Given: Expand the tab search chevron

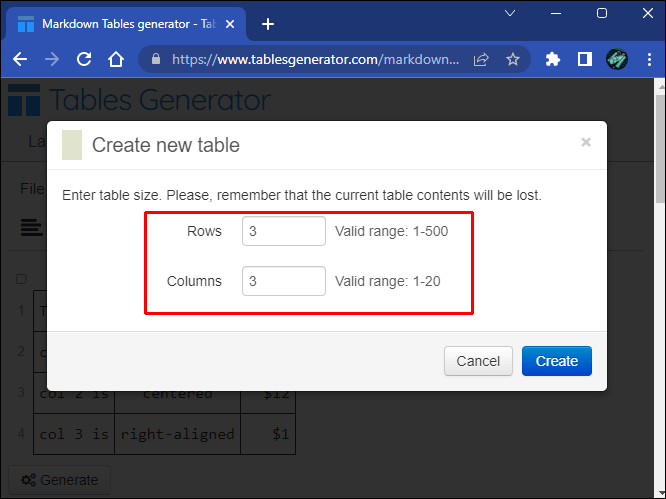Looking at the screenshot, I should (510, 13).
